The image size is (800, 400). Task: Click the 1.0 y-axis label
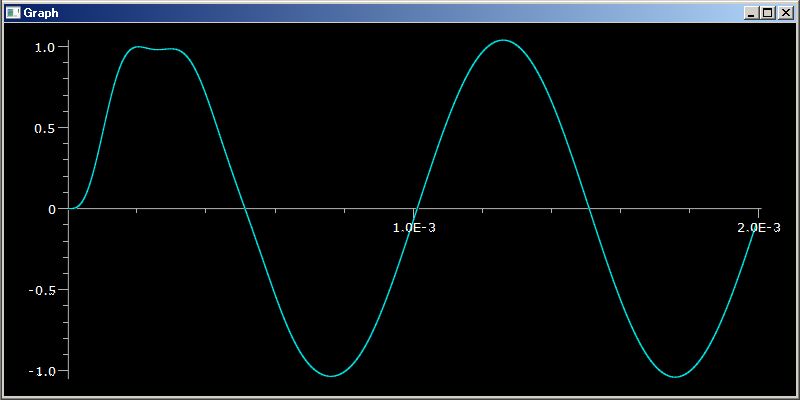coord(44,47)
